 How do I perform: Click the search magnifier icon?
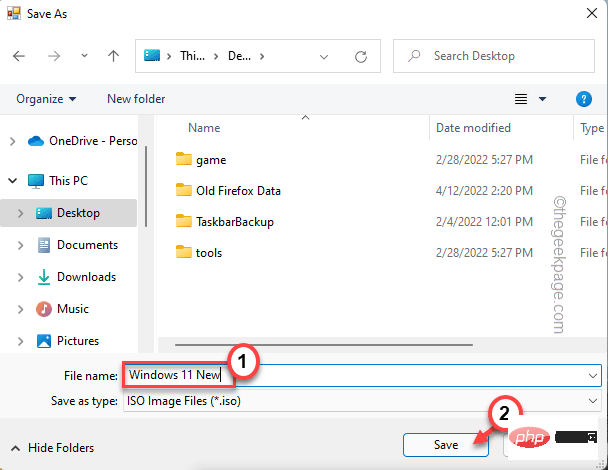point(414,56)
